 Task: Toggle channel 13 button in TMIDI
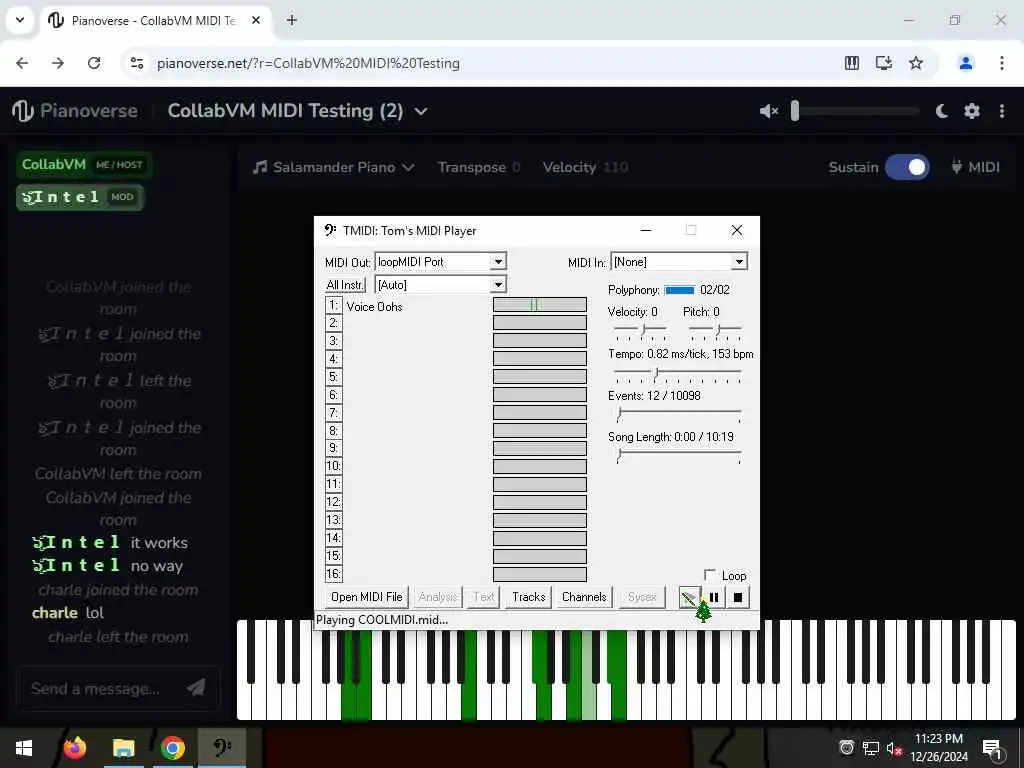tap(334, 520)
